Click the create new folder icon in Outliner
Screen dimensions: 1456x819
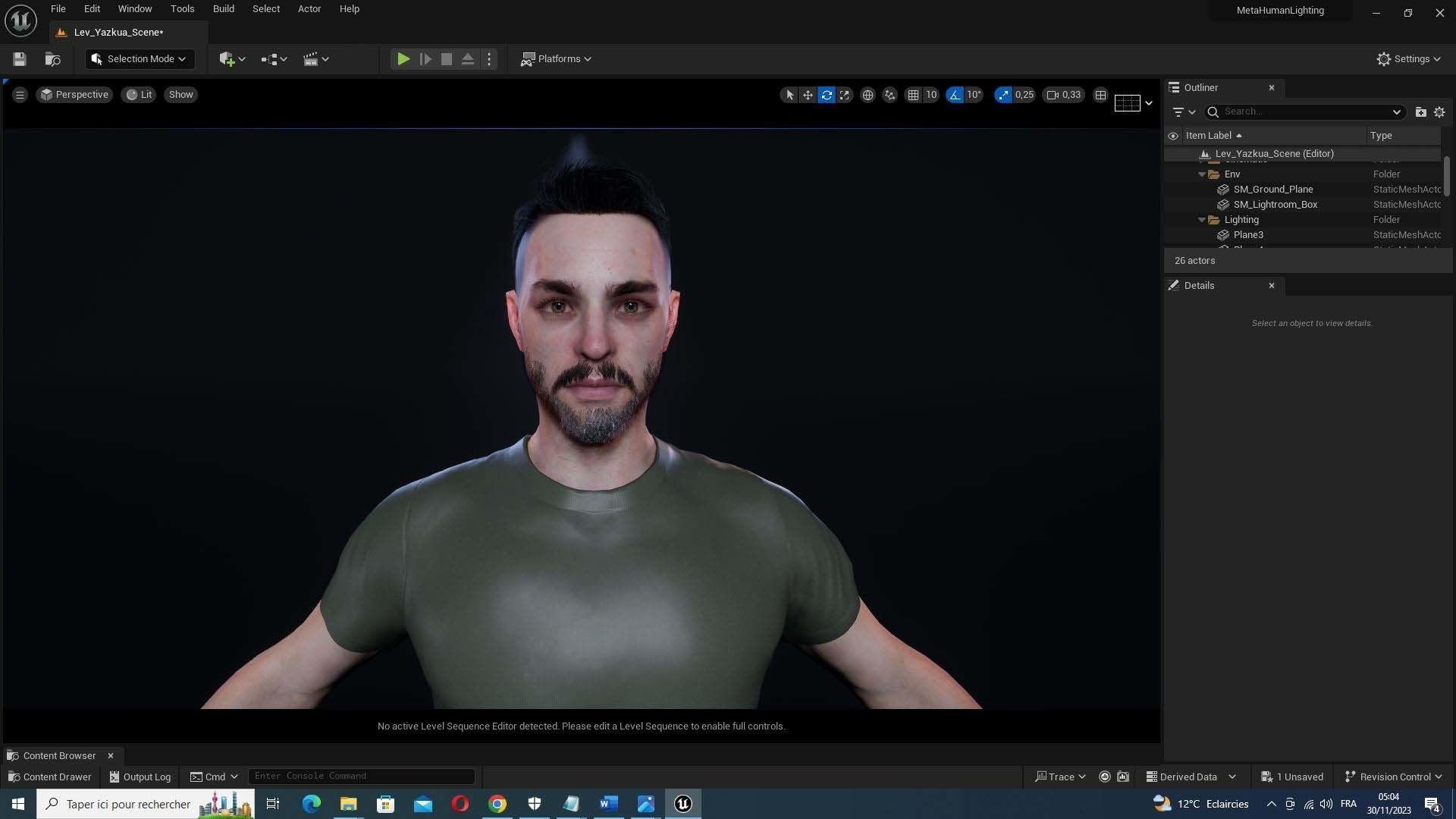1420,111
